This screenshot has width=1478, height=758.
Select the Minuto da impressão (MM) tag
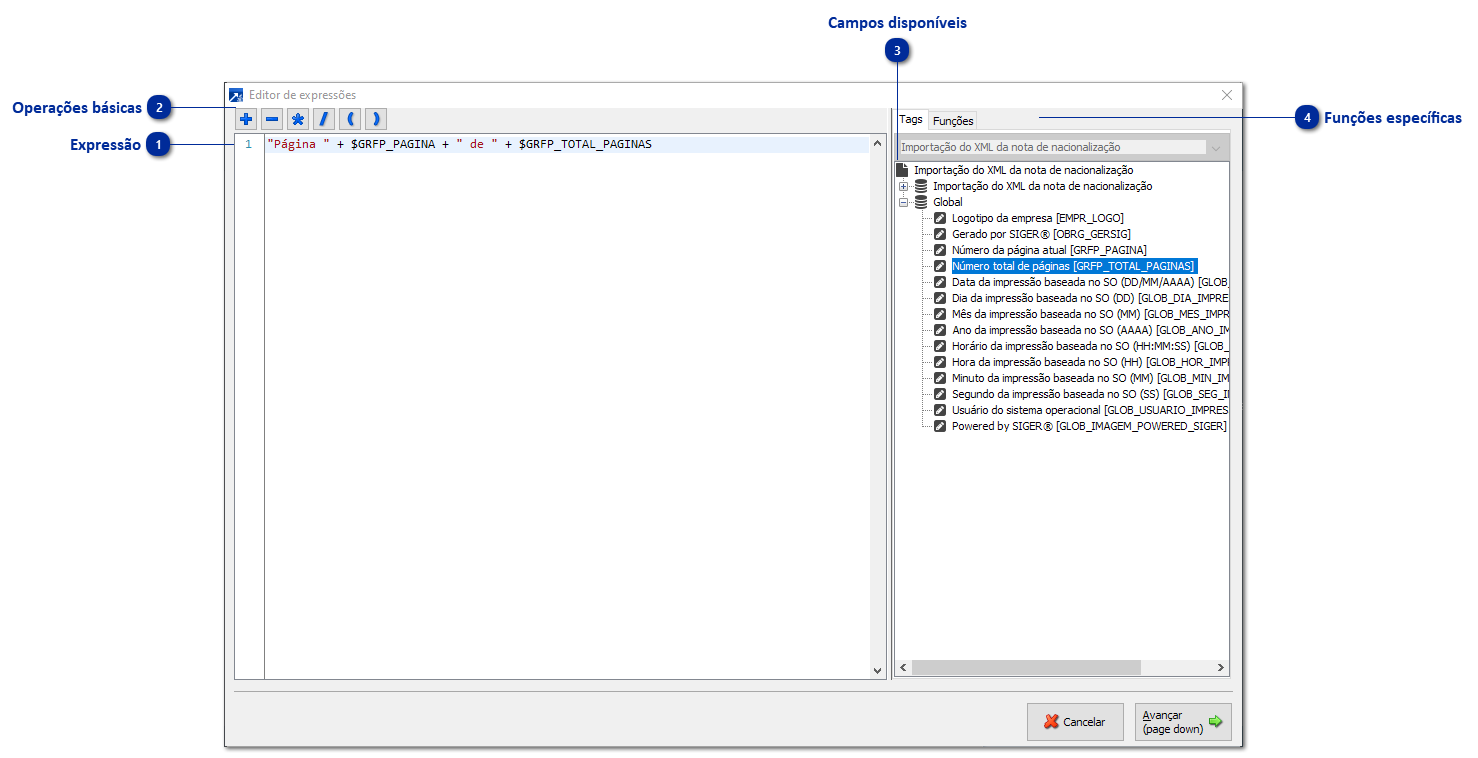tap(1089, 378)
